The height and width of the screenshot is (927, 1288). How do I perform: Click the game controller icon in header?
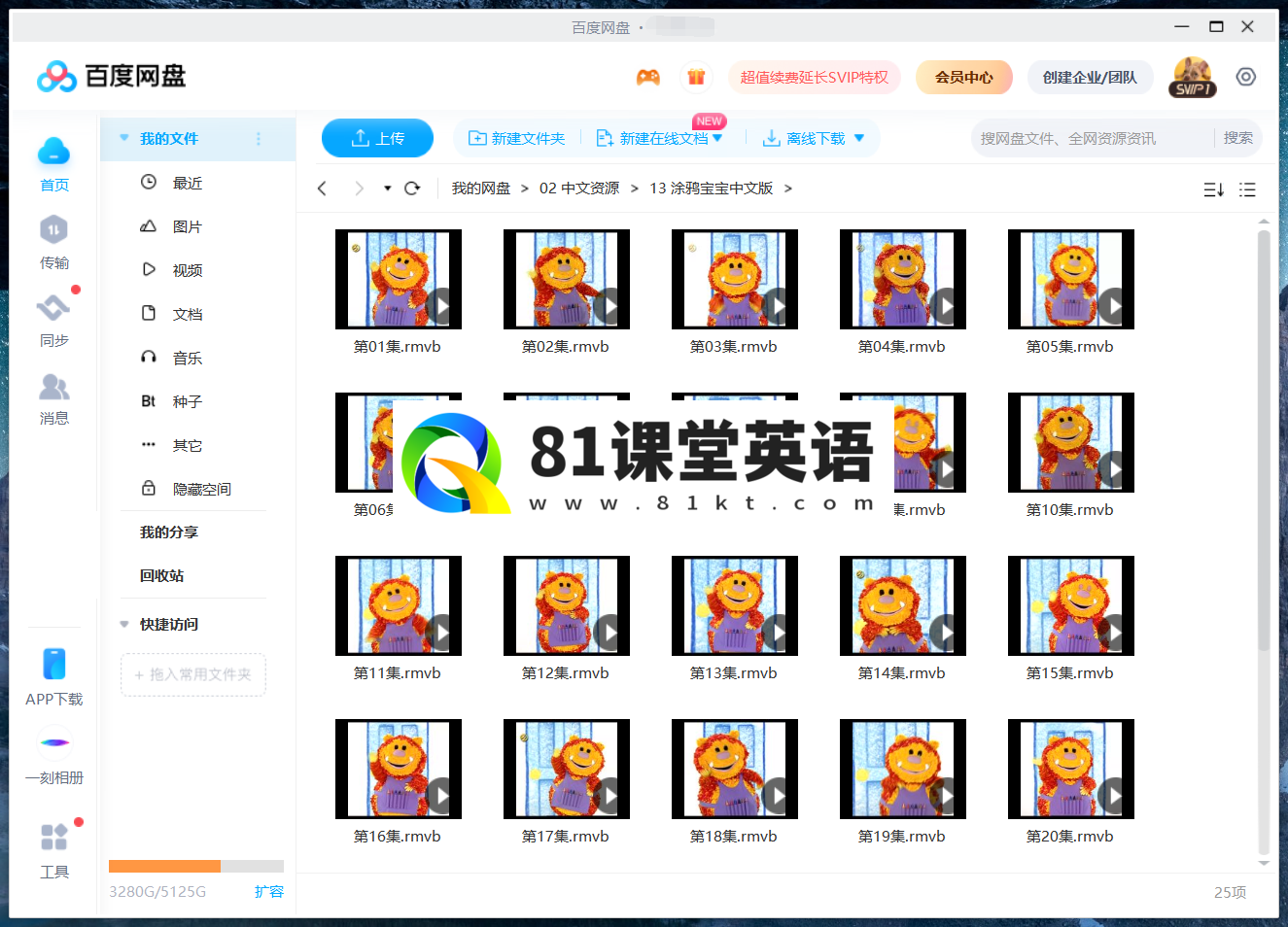[x=648, y=77]
